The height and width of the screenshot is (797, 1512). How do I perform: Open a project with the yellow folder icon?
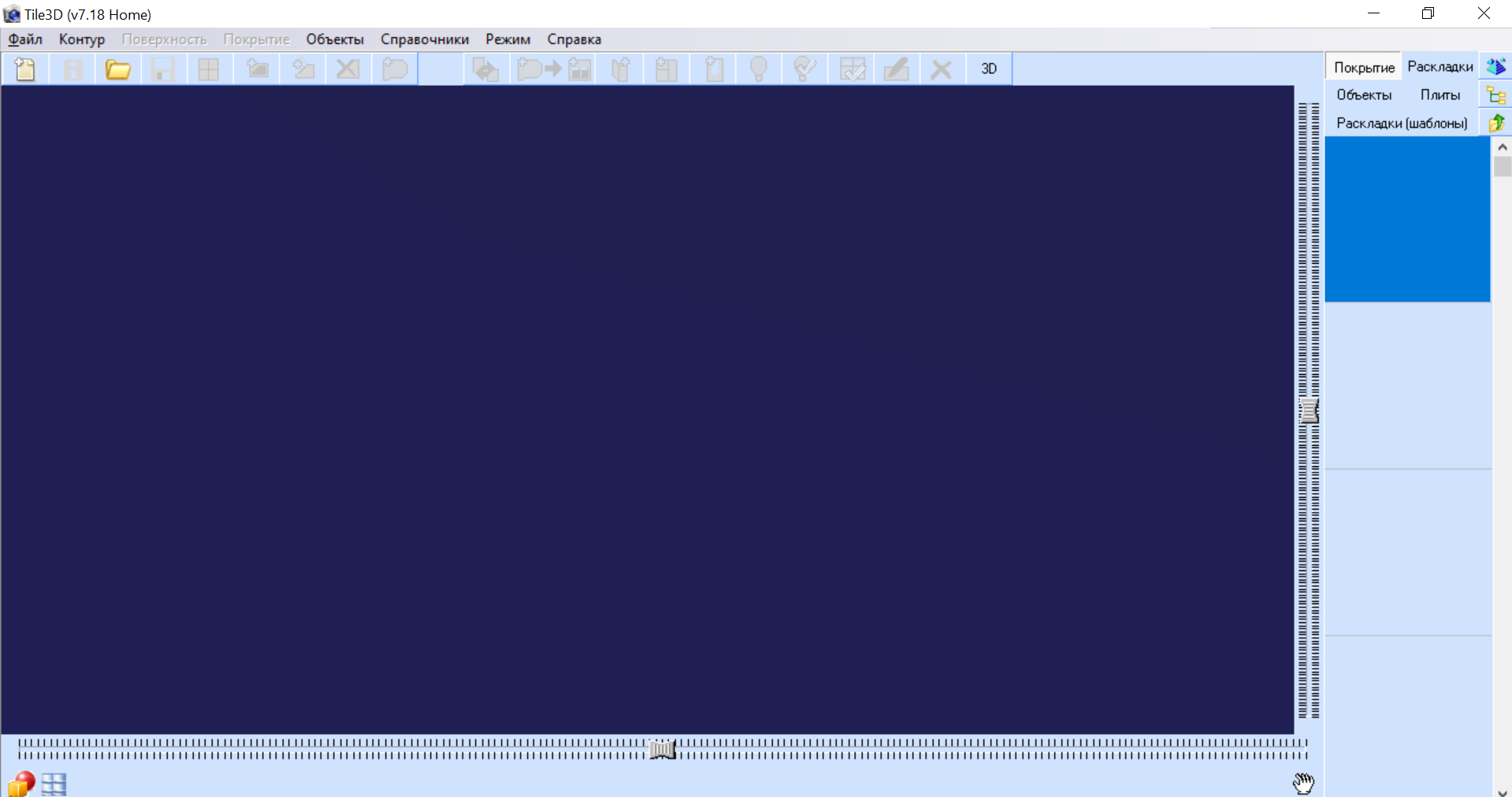(x=117, y=69)
